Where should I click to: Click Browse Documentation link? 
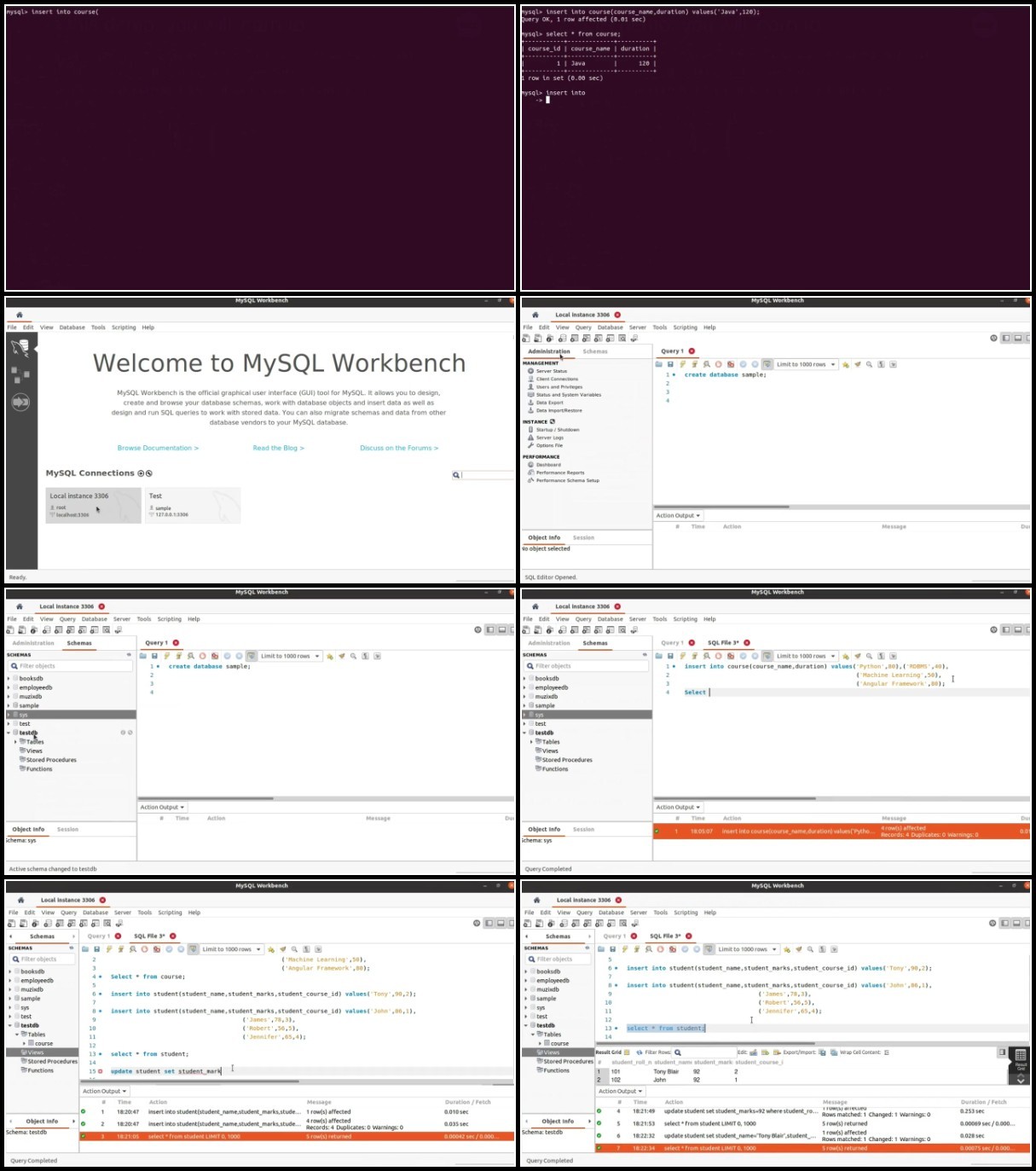pos(158,448)
